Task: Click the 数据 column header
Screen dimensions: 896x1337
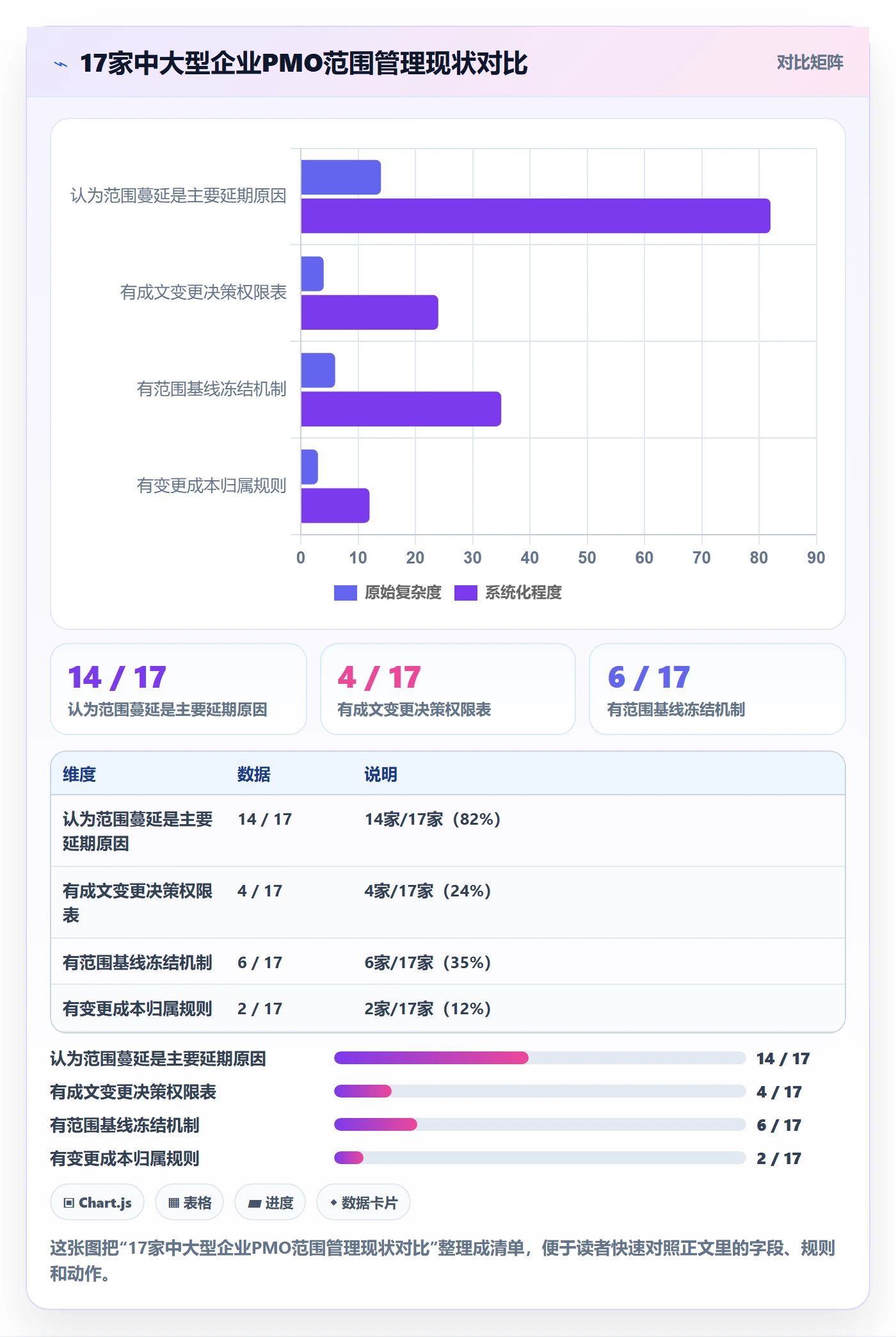Action: click(x=254, y=774)
